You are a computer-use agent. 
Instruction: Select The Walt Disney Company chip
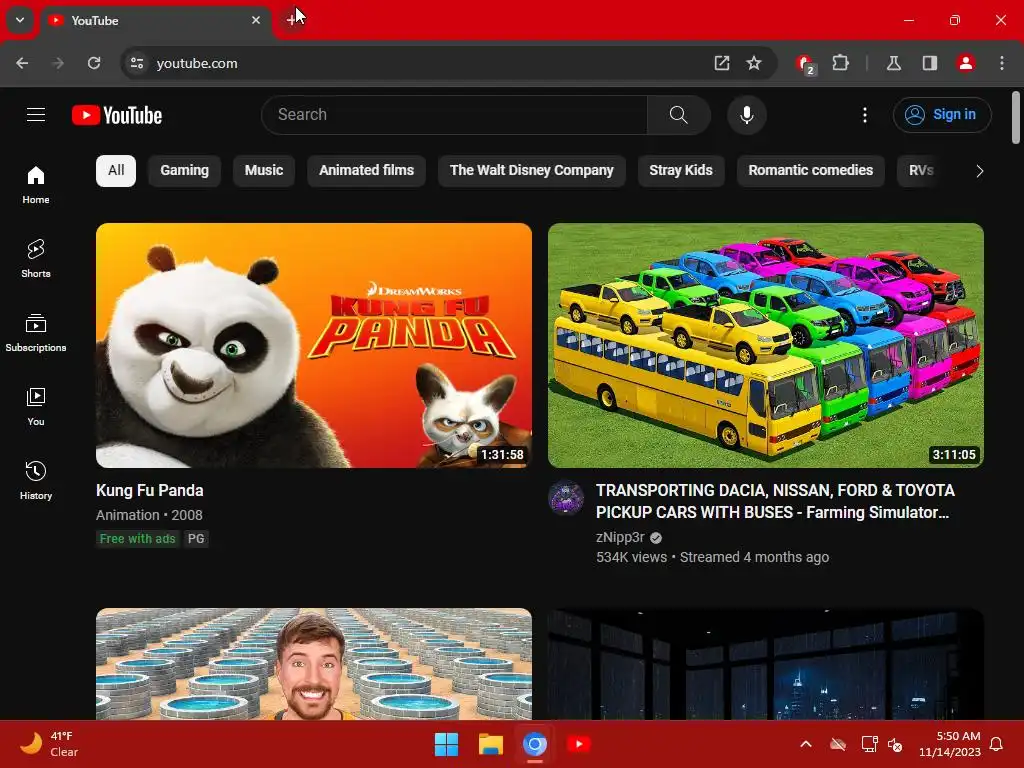(x=532, y=170)
